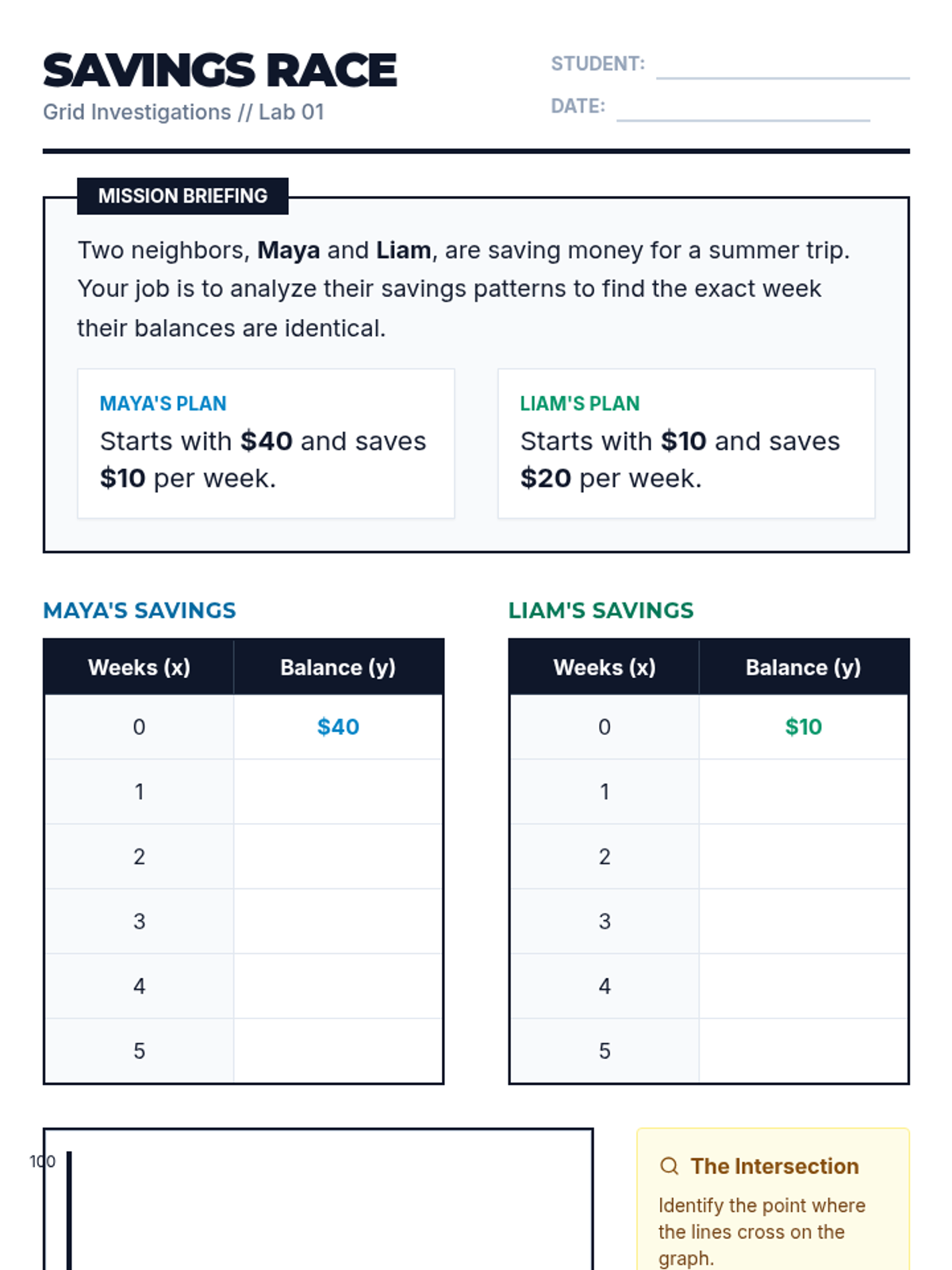Click the Liam's Plan card
The height and width of the screenshot is (1270, 952).
tap(686, 444)
